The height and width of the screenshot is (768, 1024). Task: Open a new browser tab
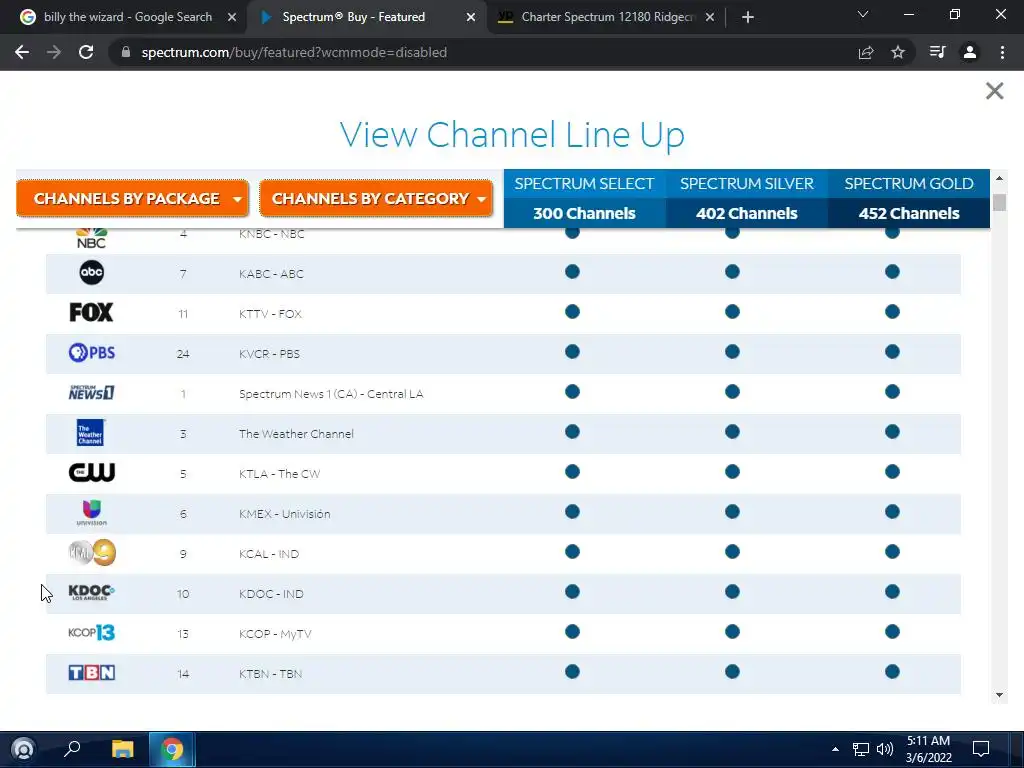point(748,17)
